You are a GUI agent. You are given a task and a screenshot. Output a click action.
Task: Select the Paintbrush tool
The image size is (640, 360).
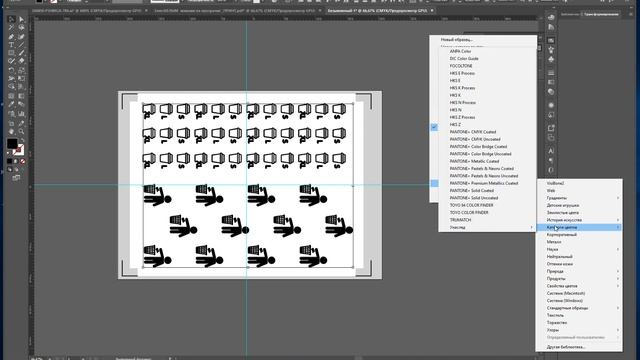point(21,53)
